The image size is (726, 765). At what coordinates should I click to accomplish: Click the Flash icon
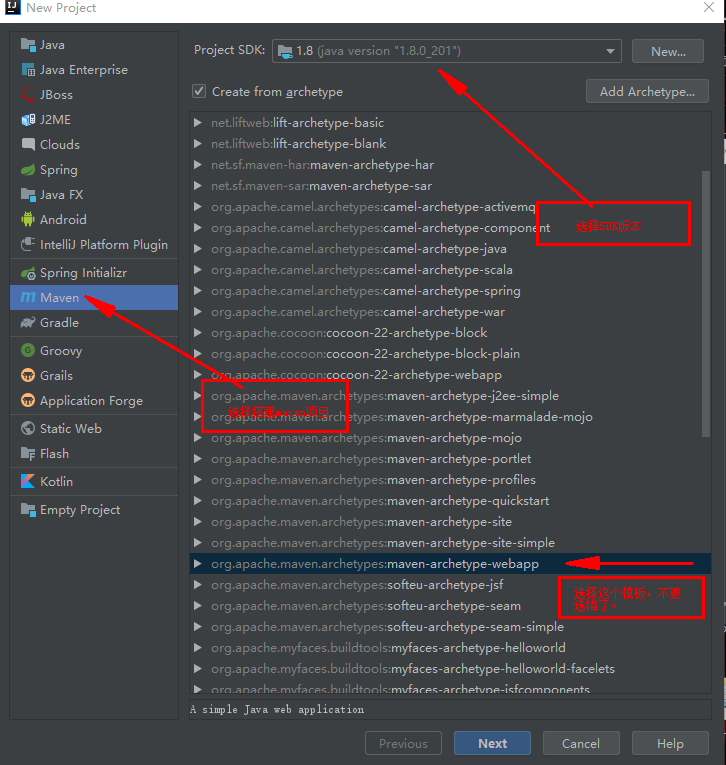click(28, 454)
